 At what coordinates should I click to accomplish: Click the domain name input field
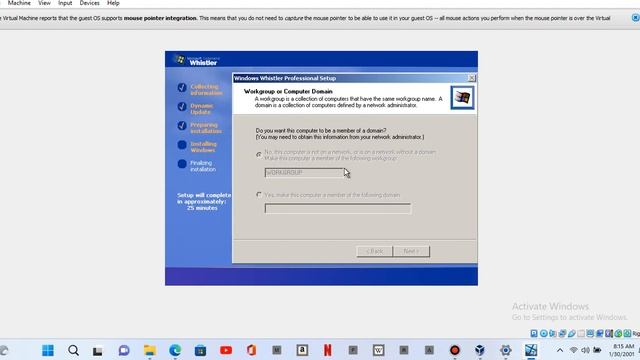point(338,209)
